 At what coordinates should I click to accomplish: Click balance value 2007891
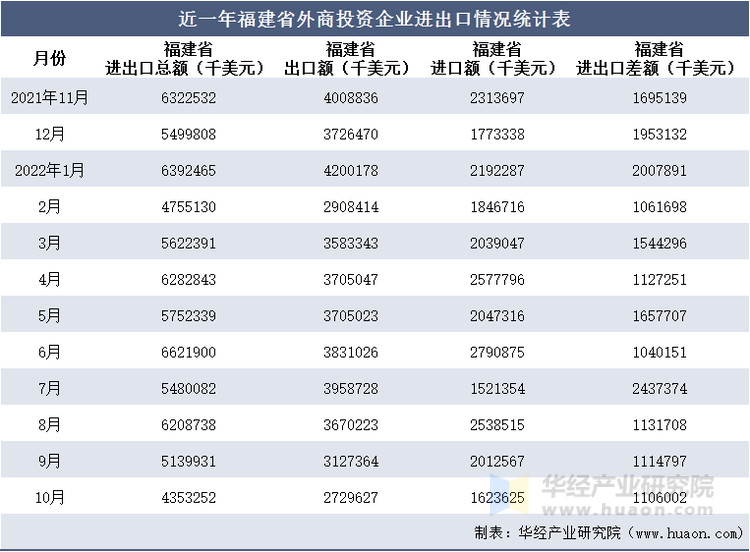pyautogui.click(x=660, y=171)
